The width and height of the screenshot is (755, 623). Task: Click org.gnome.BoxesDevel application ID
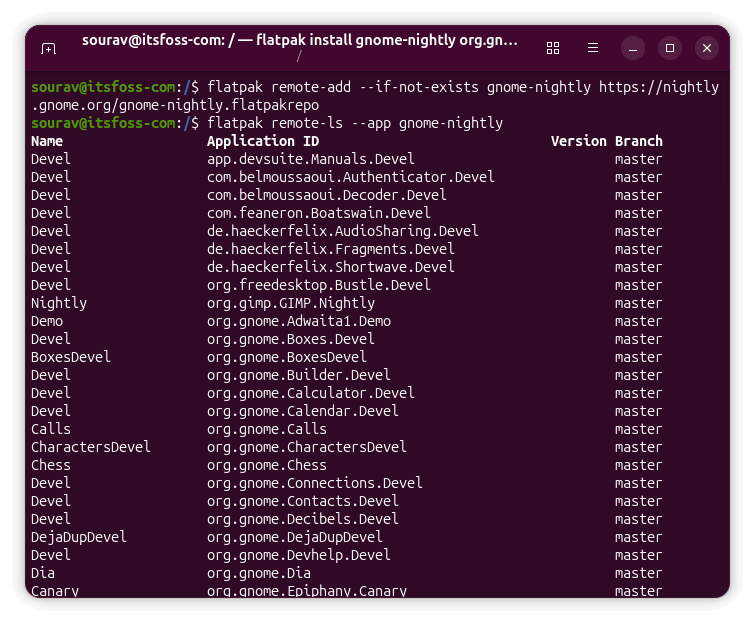click(286, 357)
